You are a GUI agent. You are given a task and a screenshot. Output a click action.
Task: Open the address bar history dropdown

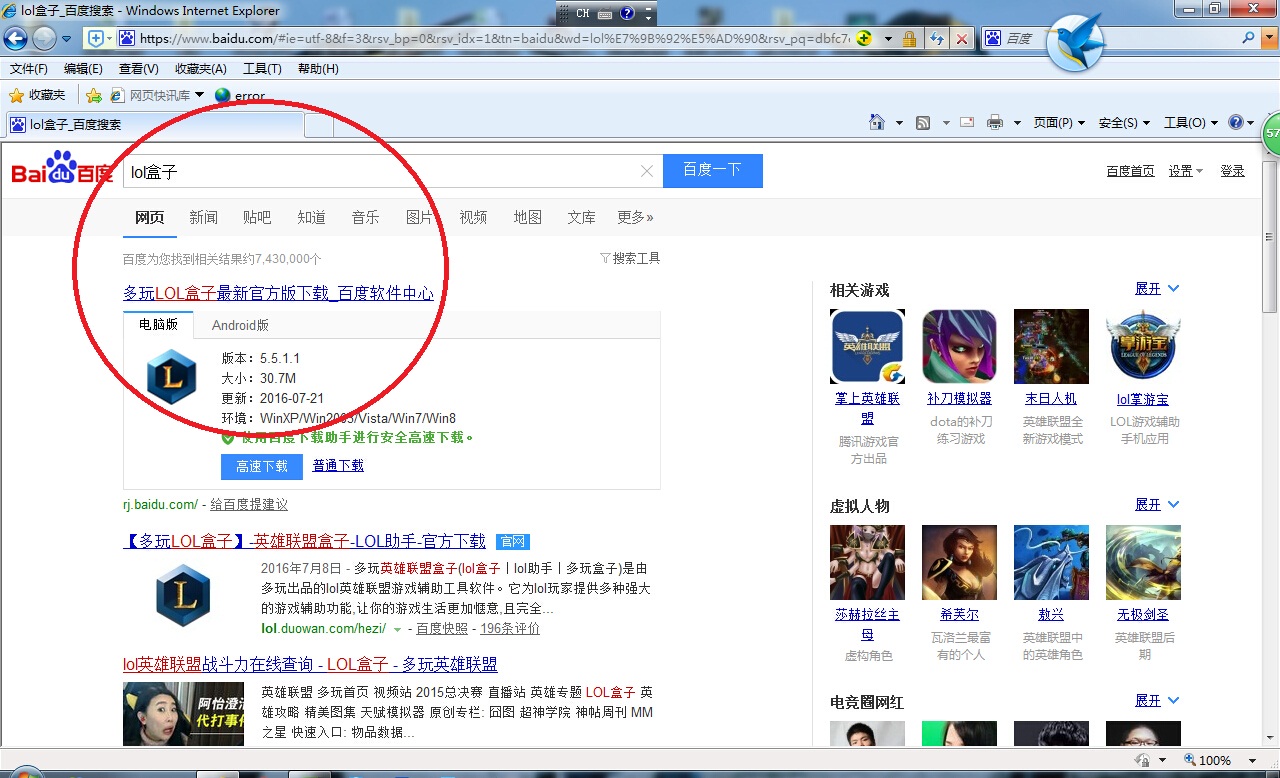click(x=888, y=39)
